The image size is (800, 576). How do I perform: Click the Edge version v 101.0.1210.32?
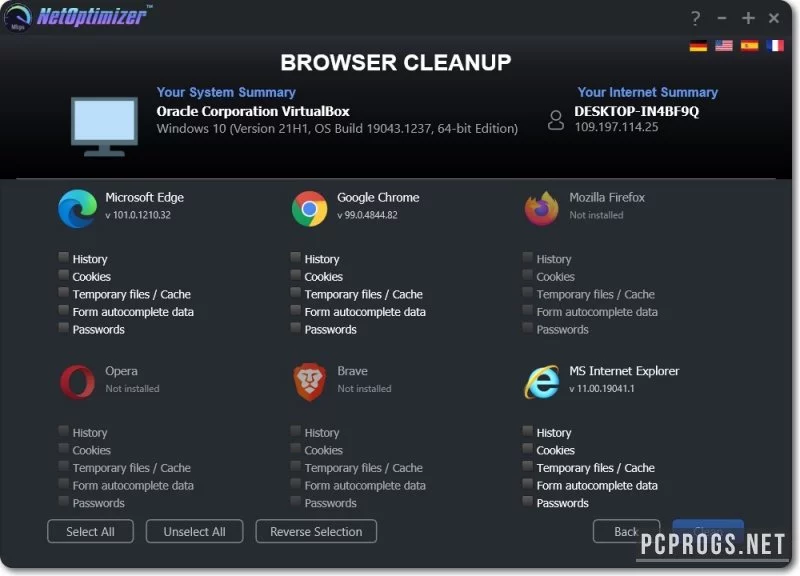click(138, 215)
